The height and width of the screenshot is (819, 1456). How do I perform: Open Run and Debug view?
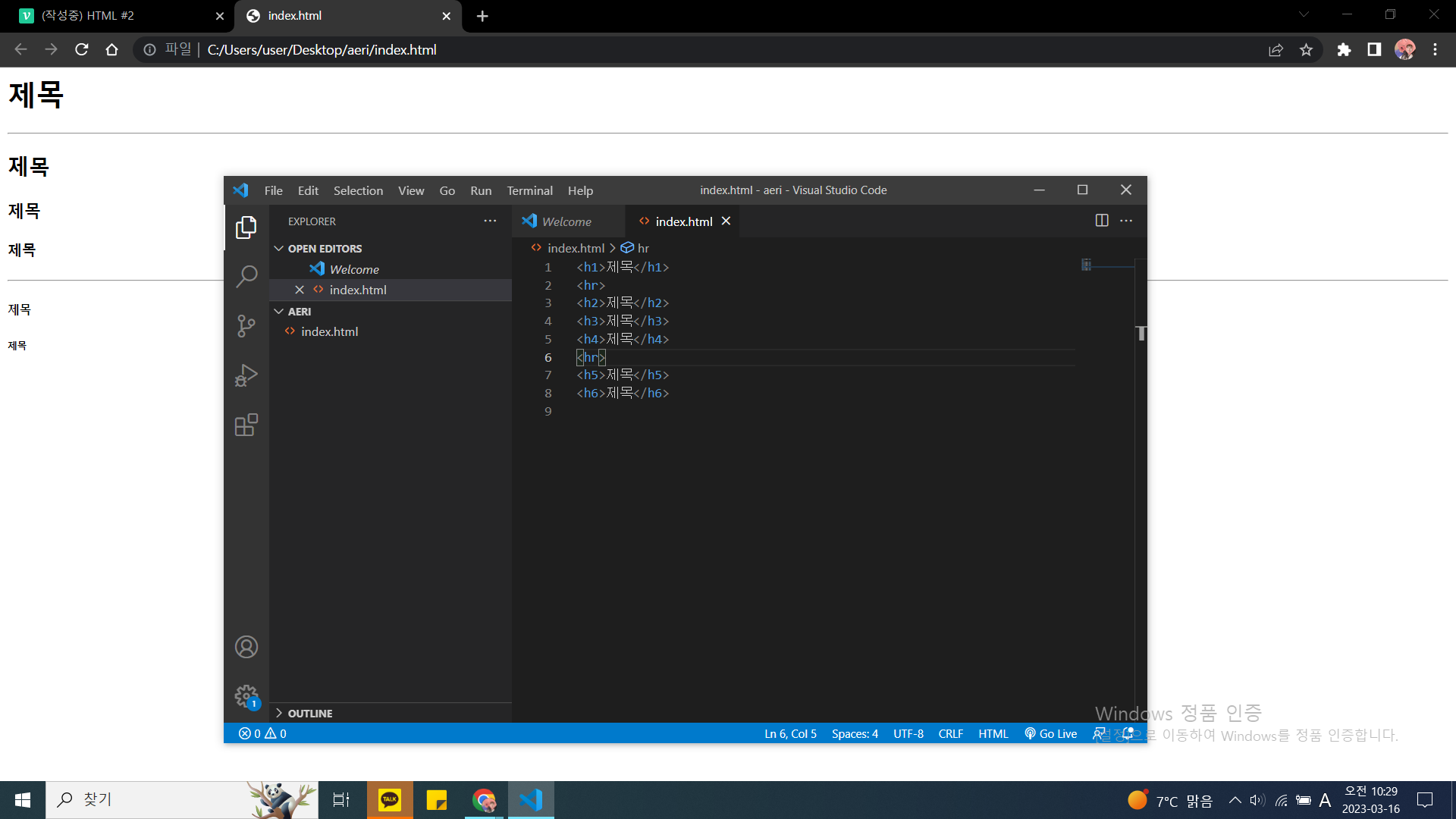[246, 375]
